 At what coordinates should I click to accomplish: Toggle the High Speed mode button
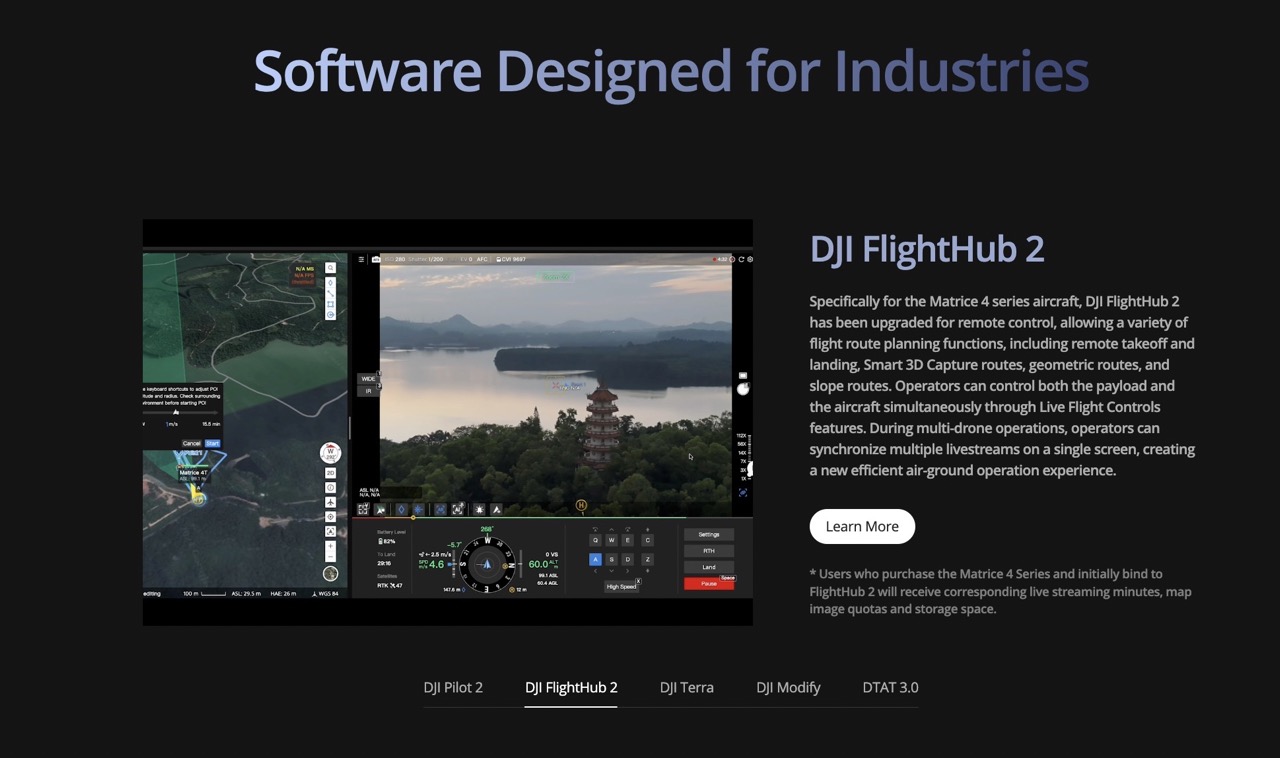point(621,586)
